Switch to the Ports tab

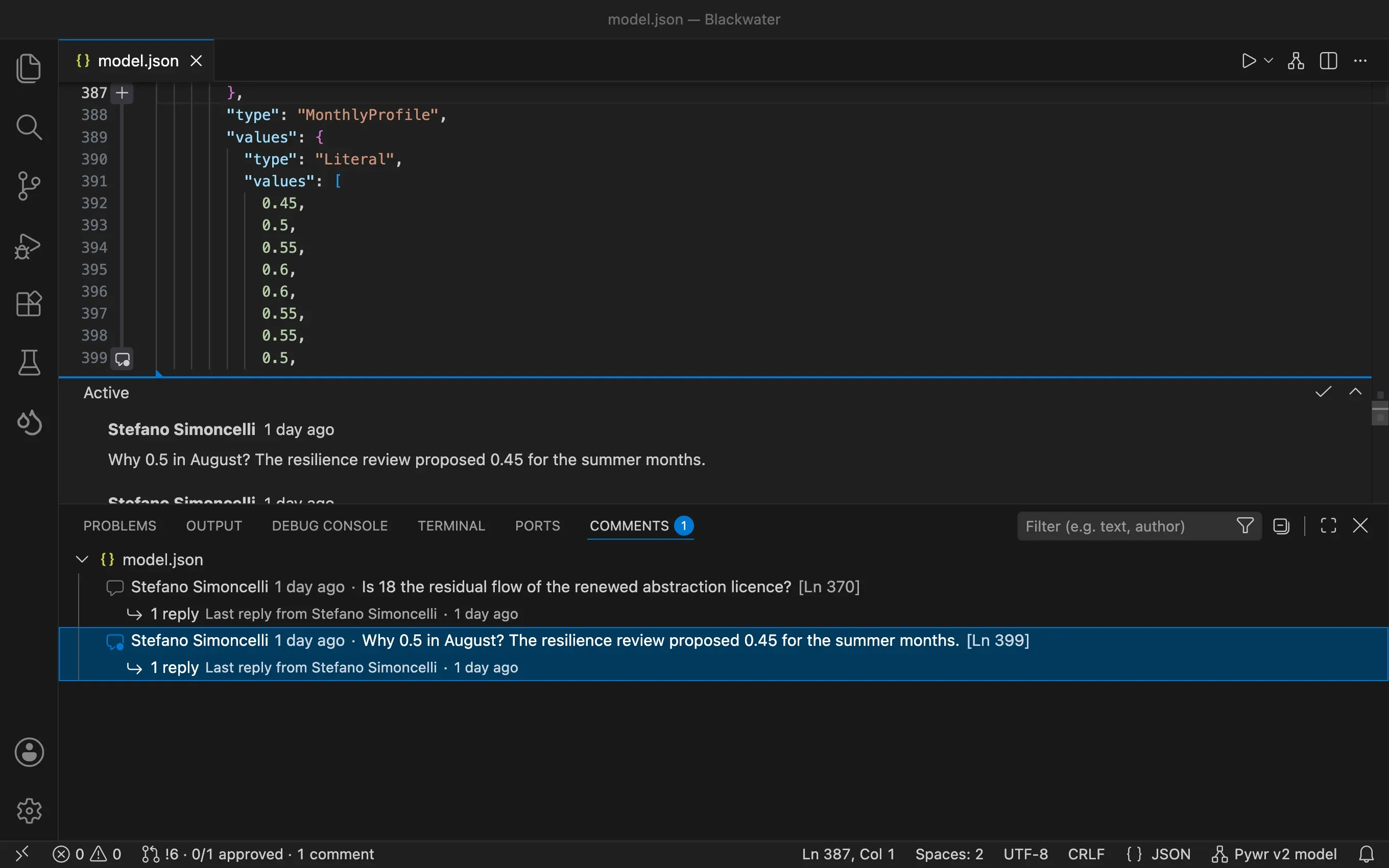pos(537,526)
